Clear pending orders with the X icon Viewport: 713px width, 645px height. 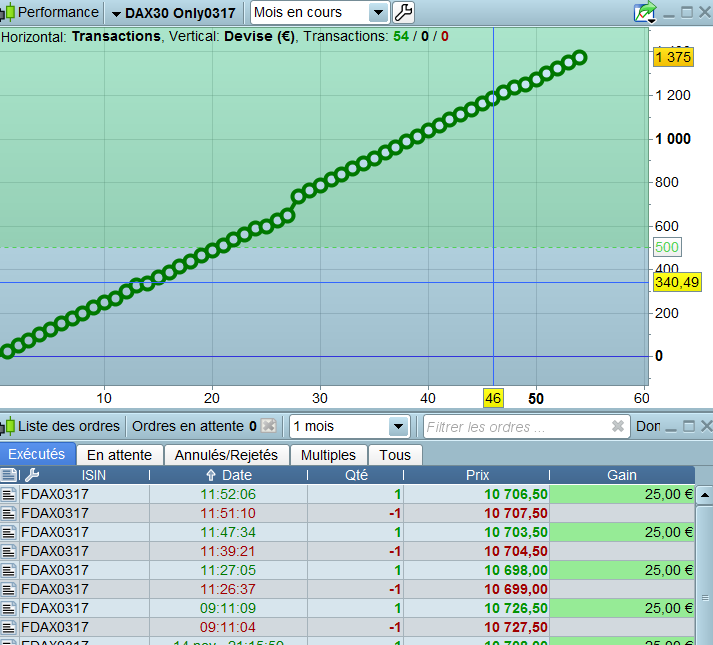tap(269, 426)
